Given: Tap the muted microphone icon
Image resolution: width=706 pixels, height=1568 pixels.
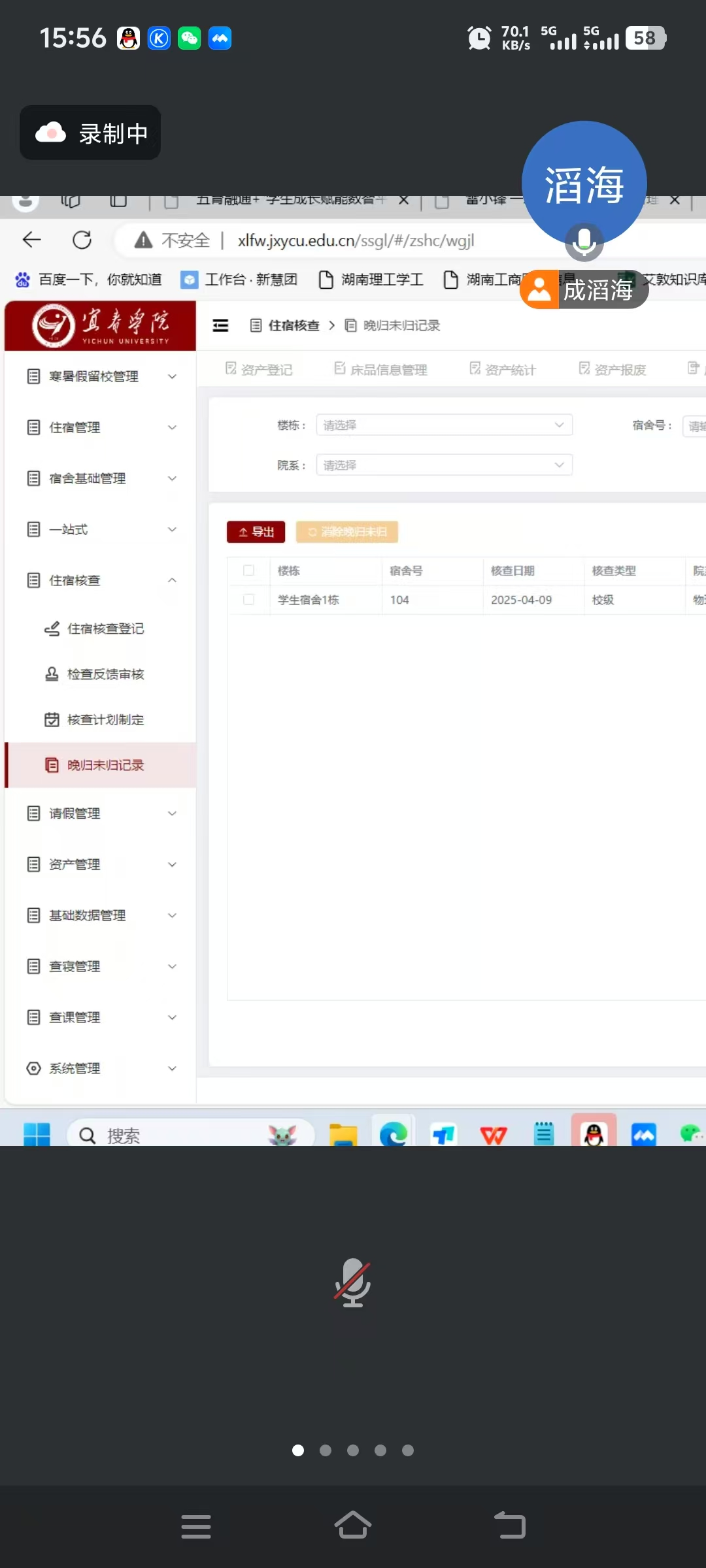Looking at the screenshot, I should click(352, 1282).
